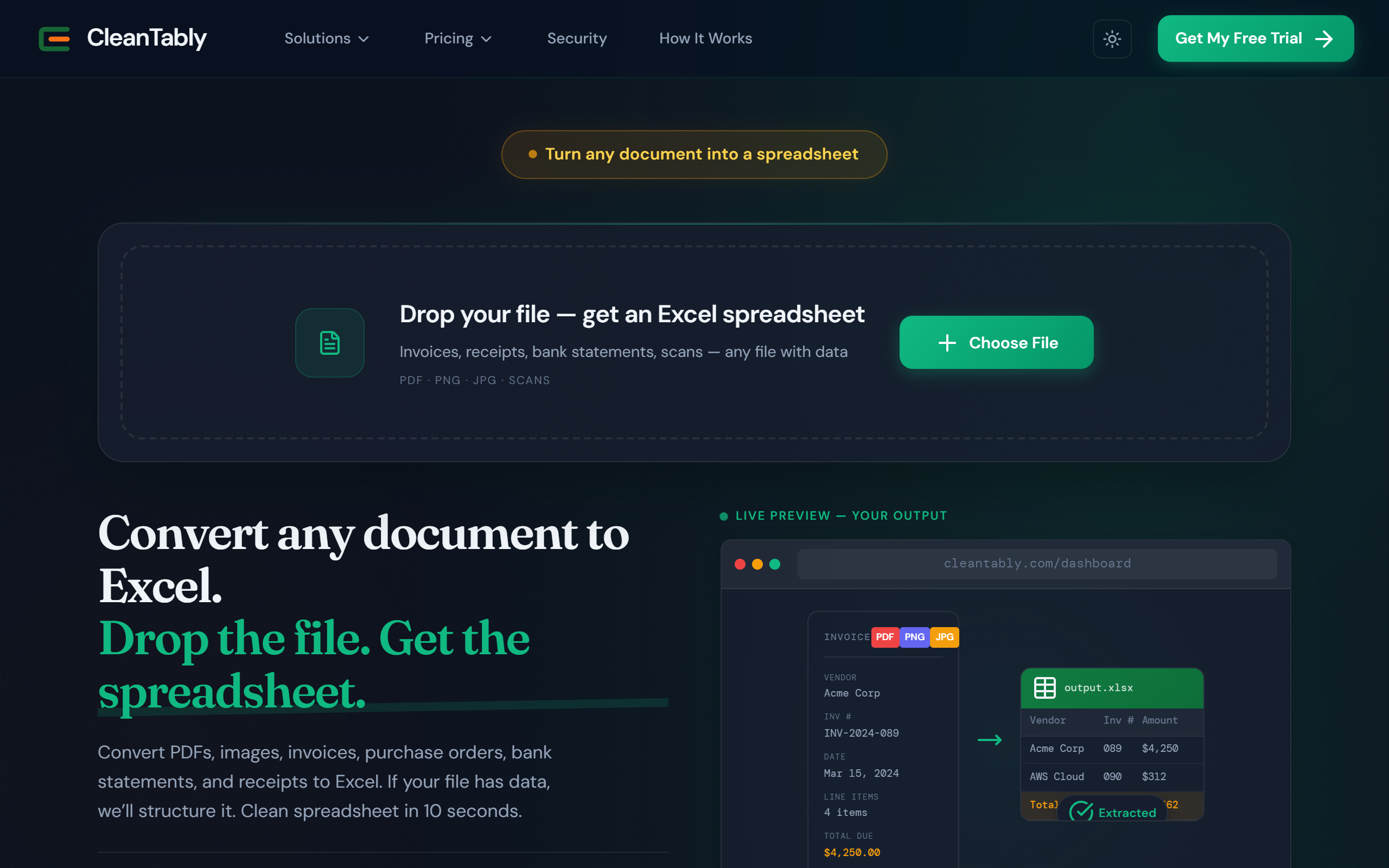Go to the Security page
The image size is (1389, 868).
(x=576, y=39)
